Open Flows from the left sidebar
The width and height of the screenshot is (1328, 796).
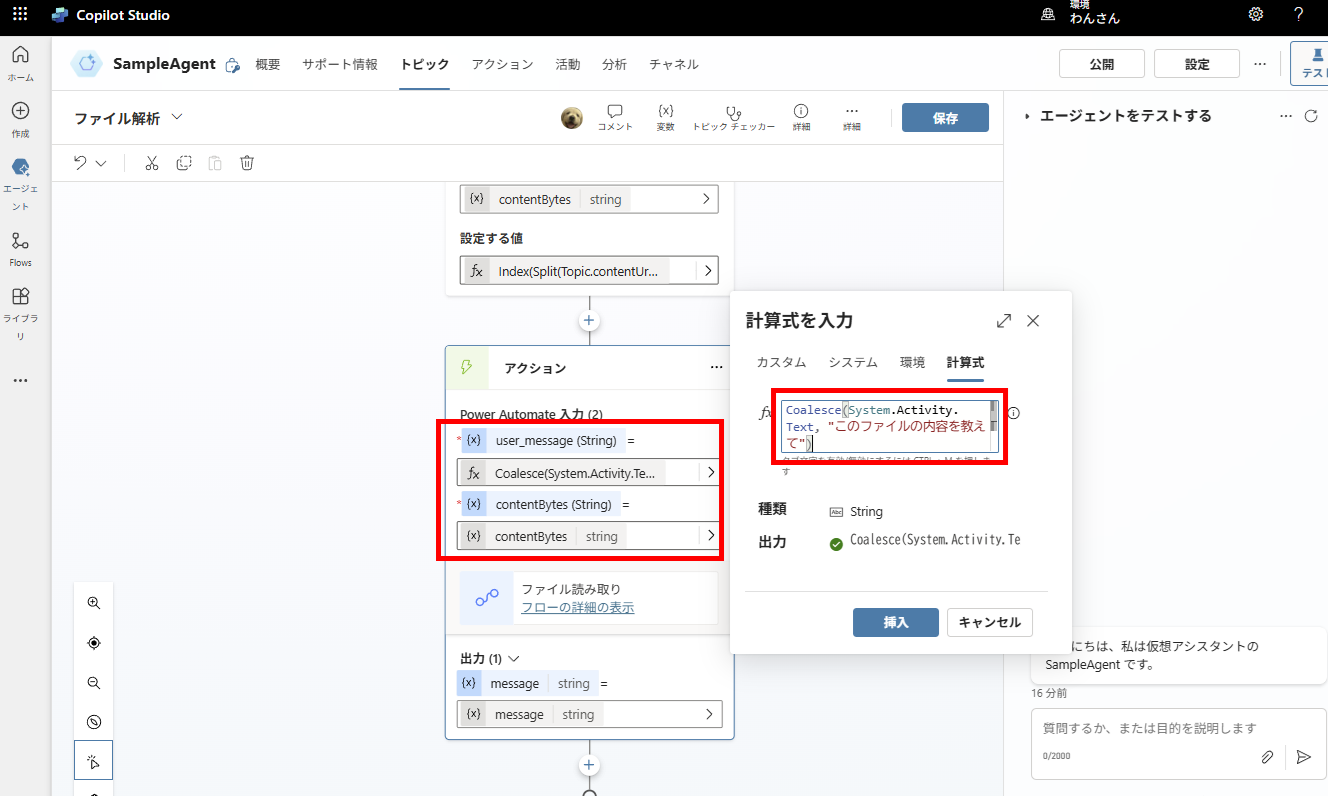coord(20,247)
